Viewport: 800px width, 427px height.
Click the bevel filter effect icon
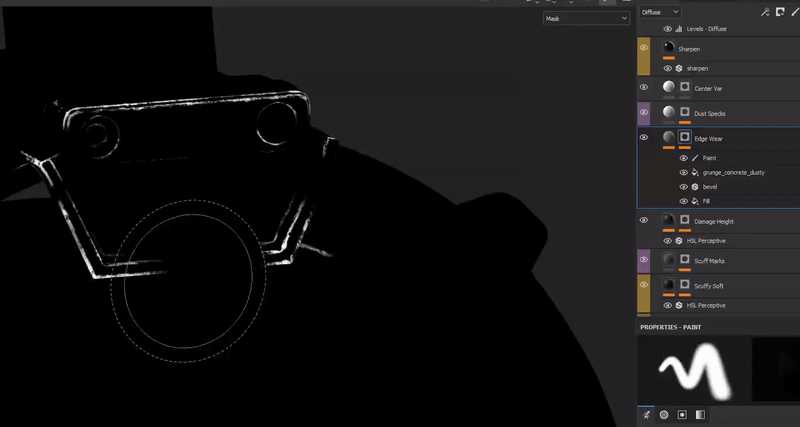click(x=694, y=187)
